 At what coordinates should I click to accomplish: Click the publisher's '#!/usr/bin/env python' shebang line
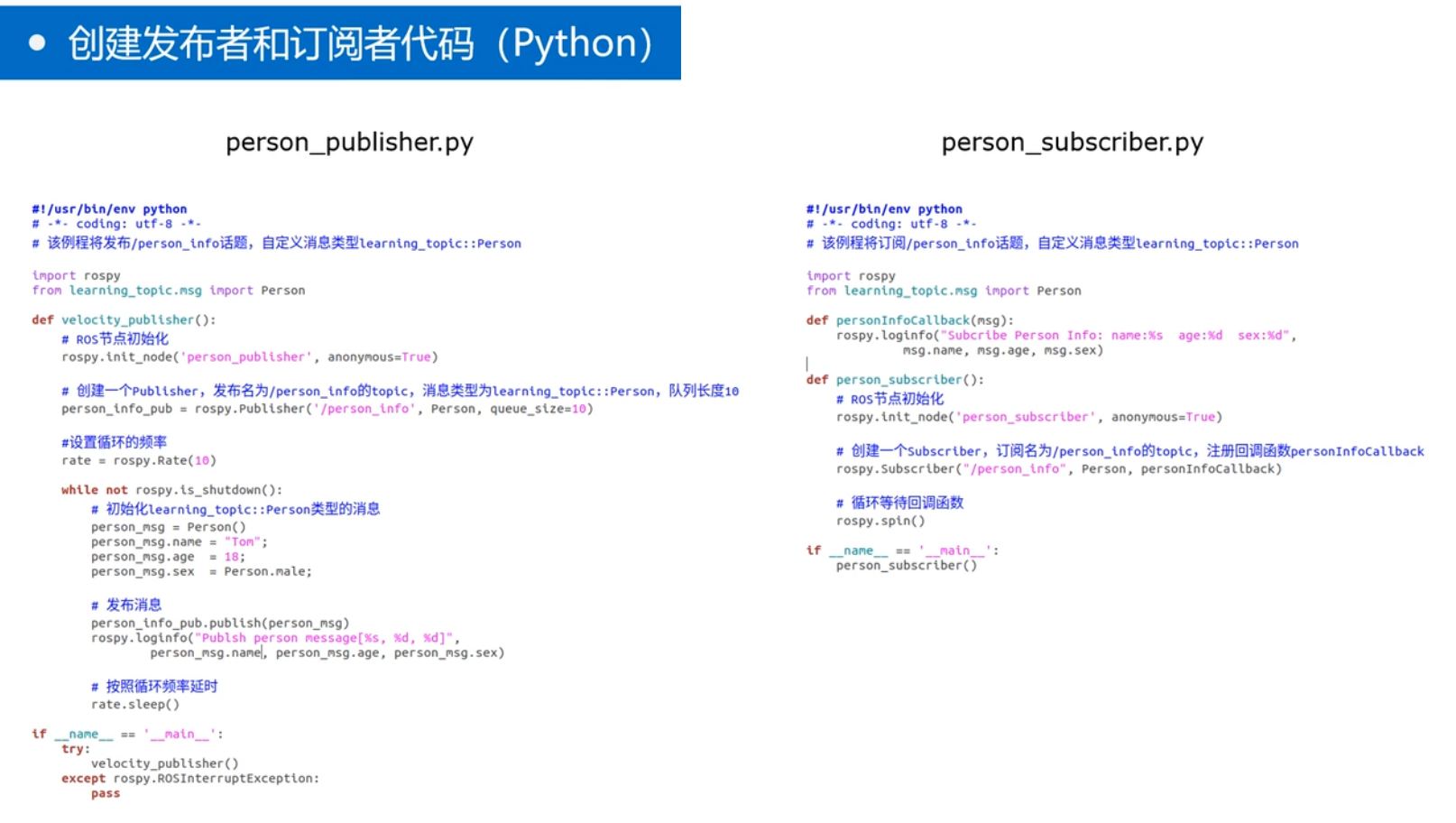(x=109, y=208)
